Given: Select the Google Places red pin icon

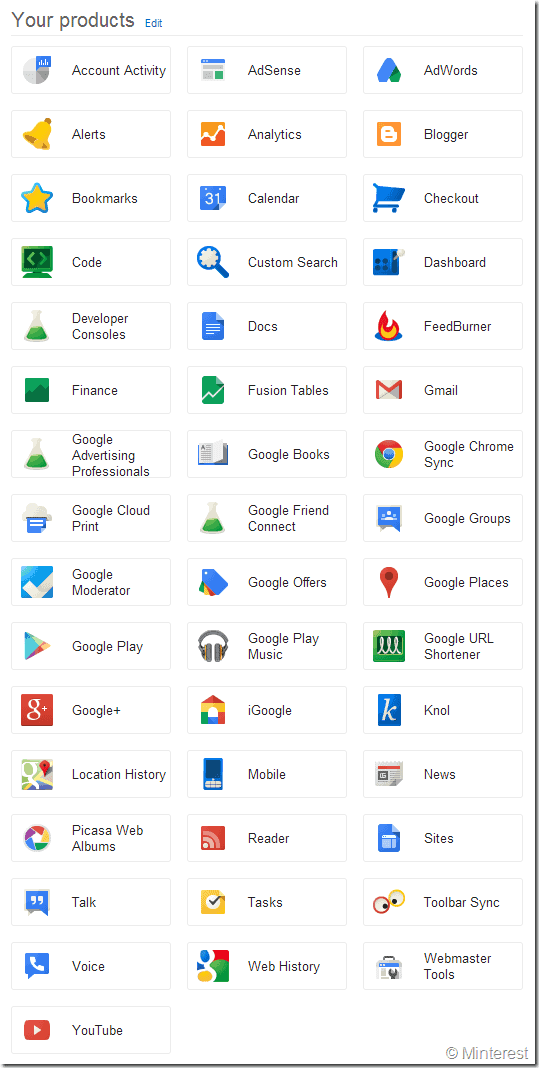Looking at the screenshot, I should click(389, 582).
